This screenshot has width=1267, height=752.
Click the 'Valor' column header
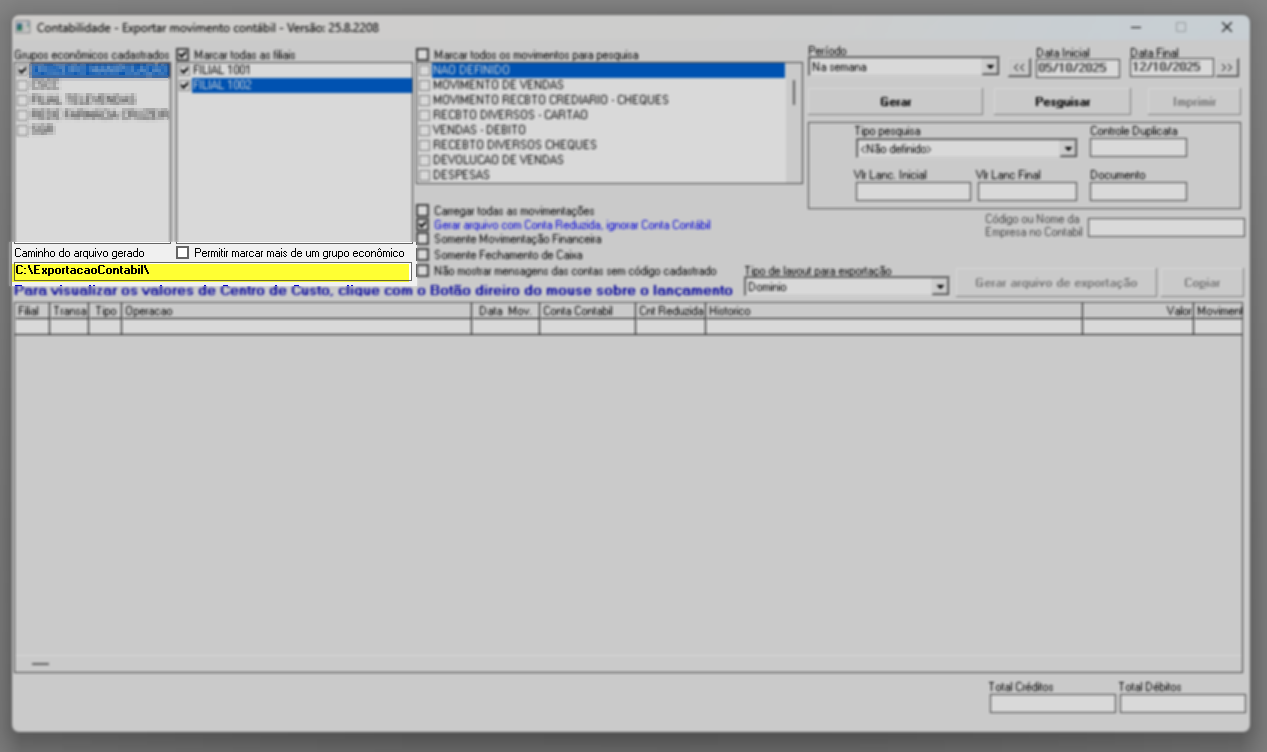pyautogui.click(x=1138, y=311)
